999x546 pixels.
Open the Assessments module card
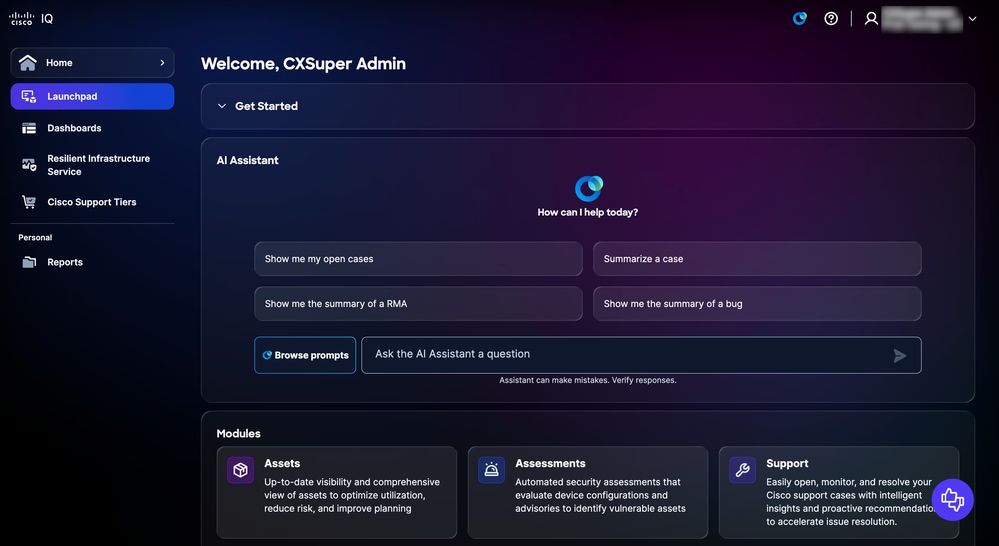(587, 492)
